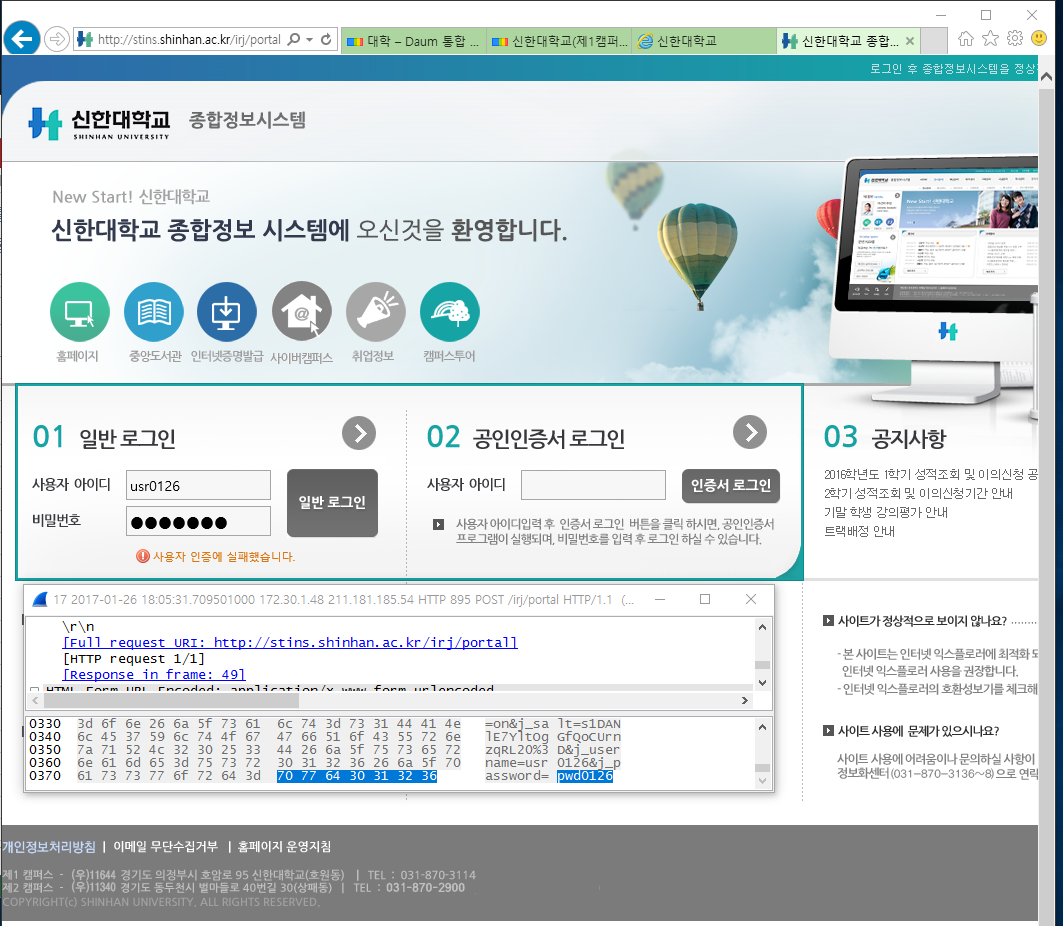
Task: Click the browser window maximize button
Action: (x=986, y=15)
